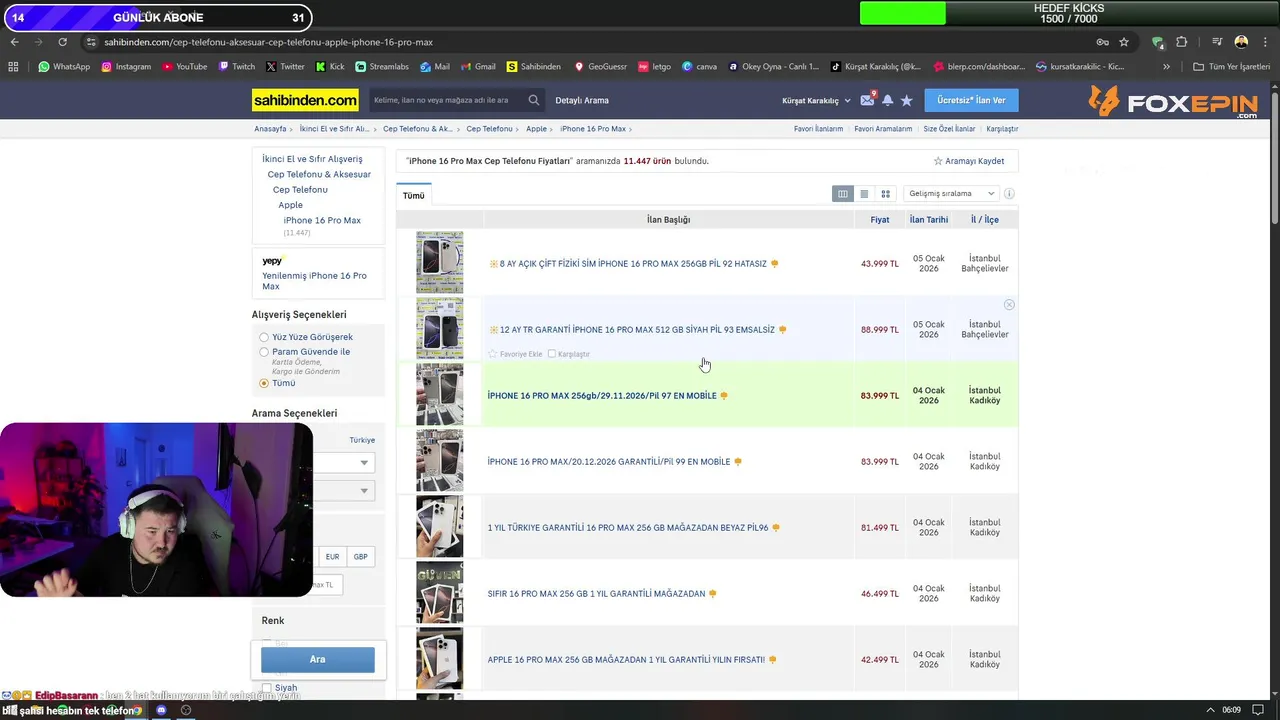
Task: Open the Kick bookmark
Action: [x=330, y=67]
